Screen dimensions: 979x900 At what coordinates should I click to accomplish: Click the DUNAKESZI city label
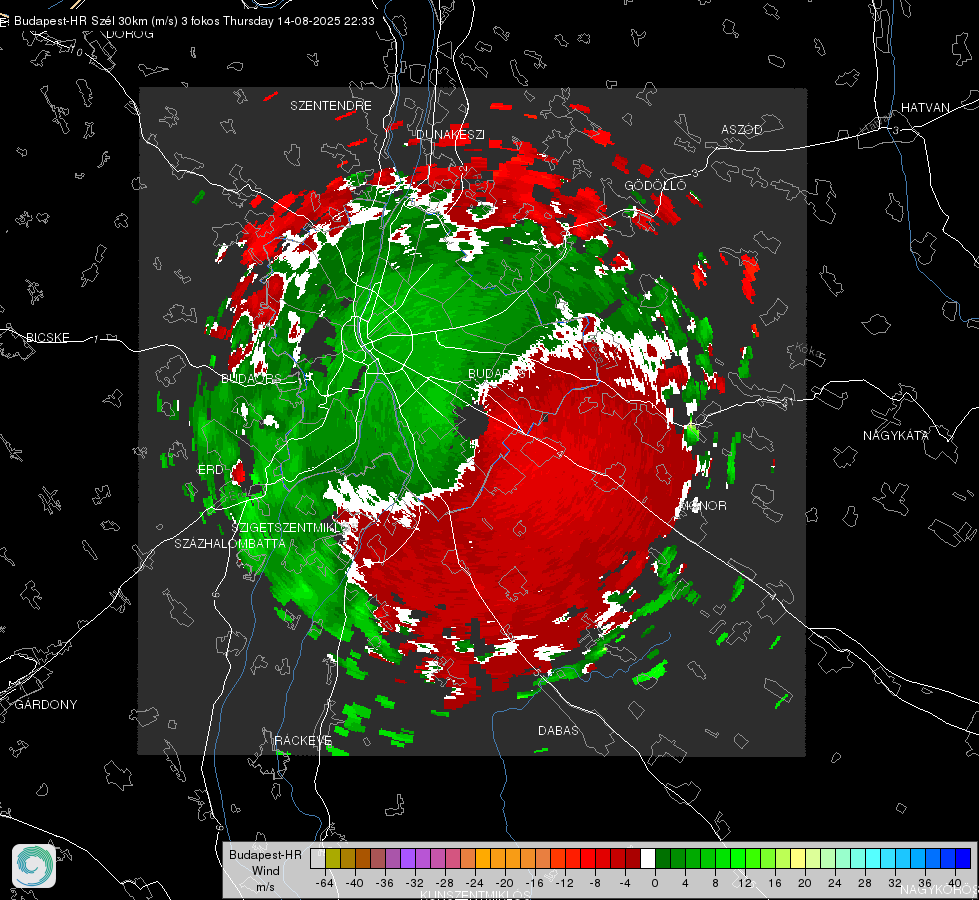click(x=450, y=134)
